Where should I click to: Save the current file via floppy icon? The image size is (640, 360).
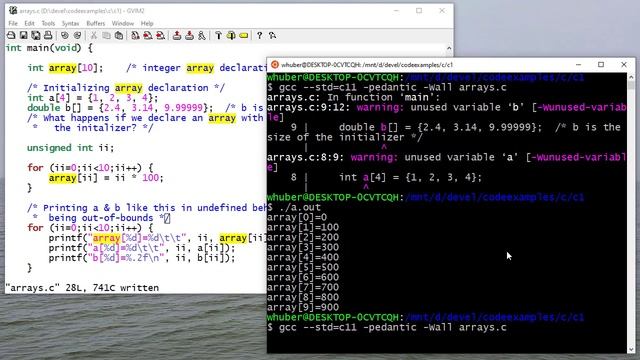coord(23,36)
